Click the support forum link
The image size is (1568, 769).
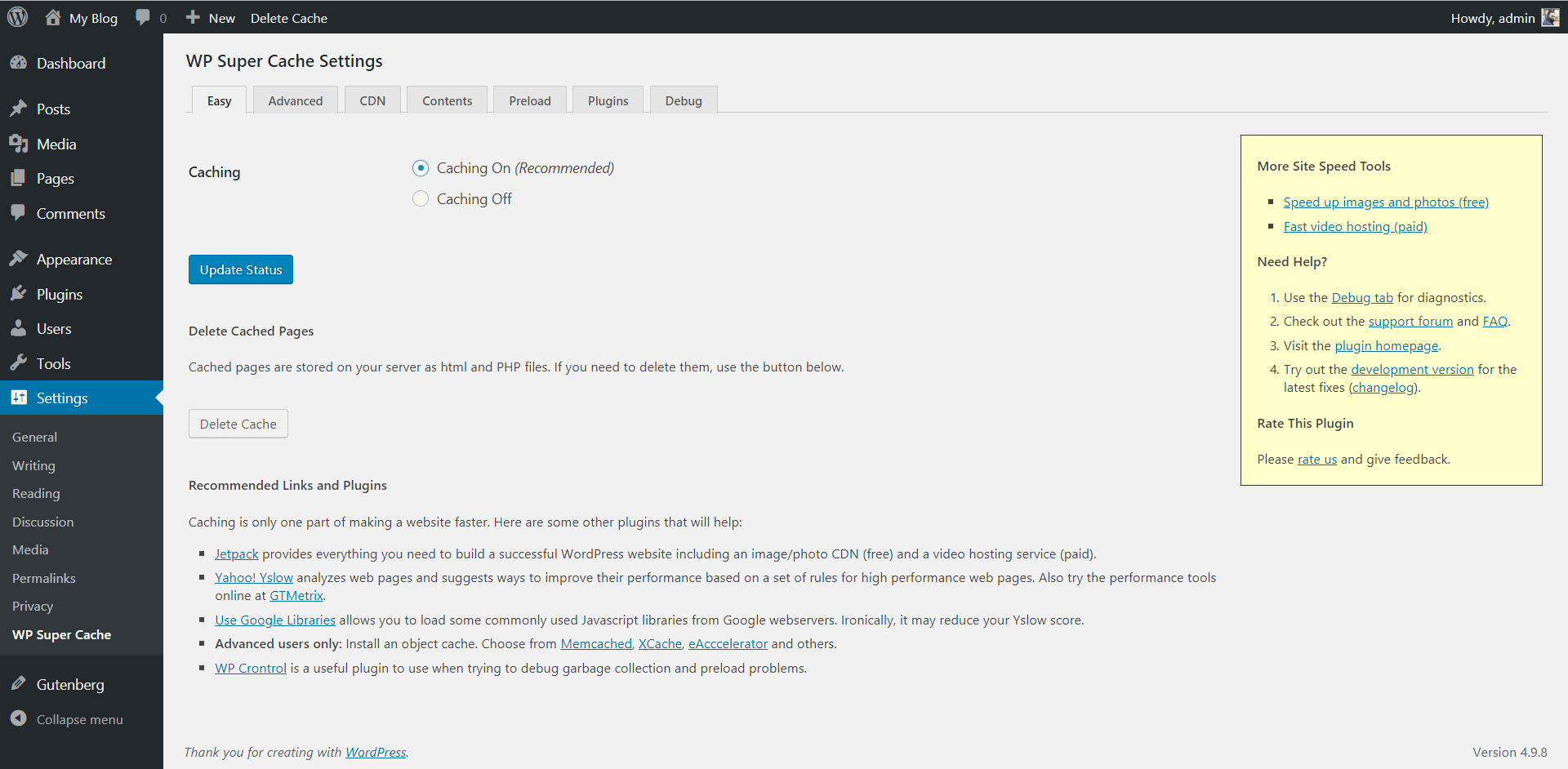1410,321
